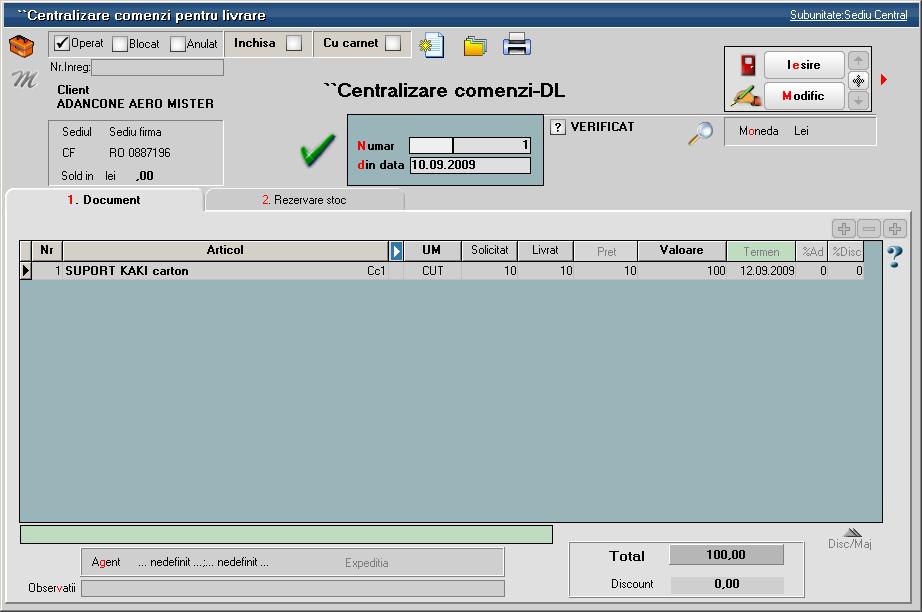
Task: Click the Iesire button
Action: coord(804,65)
